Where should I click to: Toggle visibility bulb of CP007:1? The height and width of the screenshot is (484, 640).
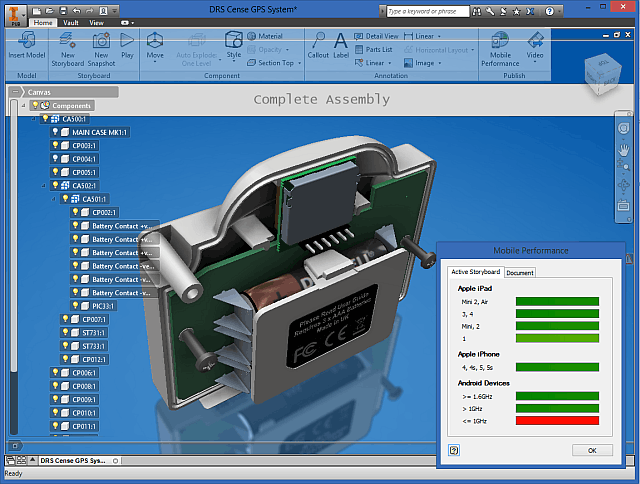[65, 319]
